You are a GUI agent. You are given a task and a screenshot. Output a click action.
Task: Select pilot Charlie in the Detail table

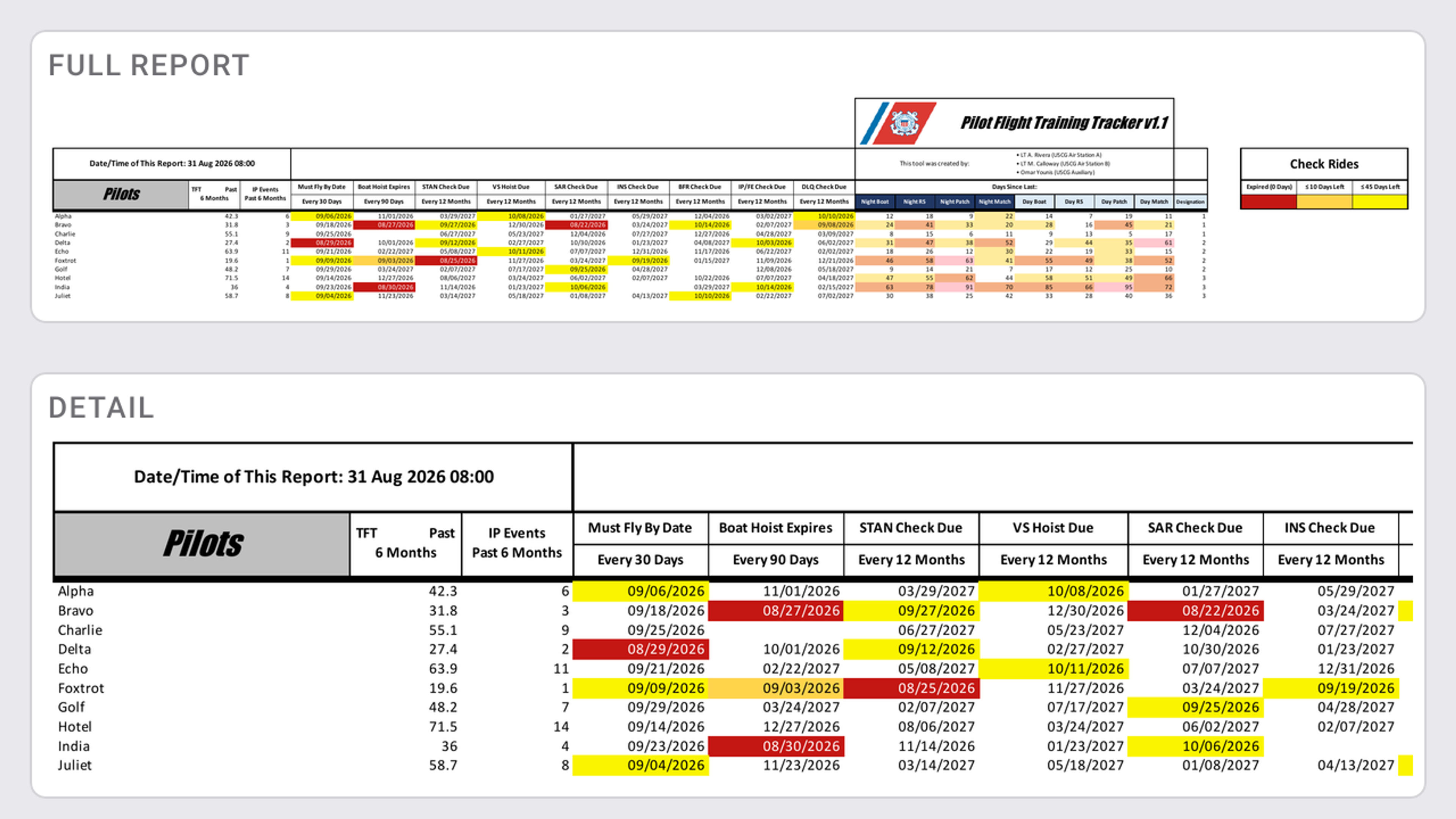tap(80, 630)
